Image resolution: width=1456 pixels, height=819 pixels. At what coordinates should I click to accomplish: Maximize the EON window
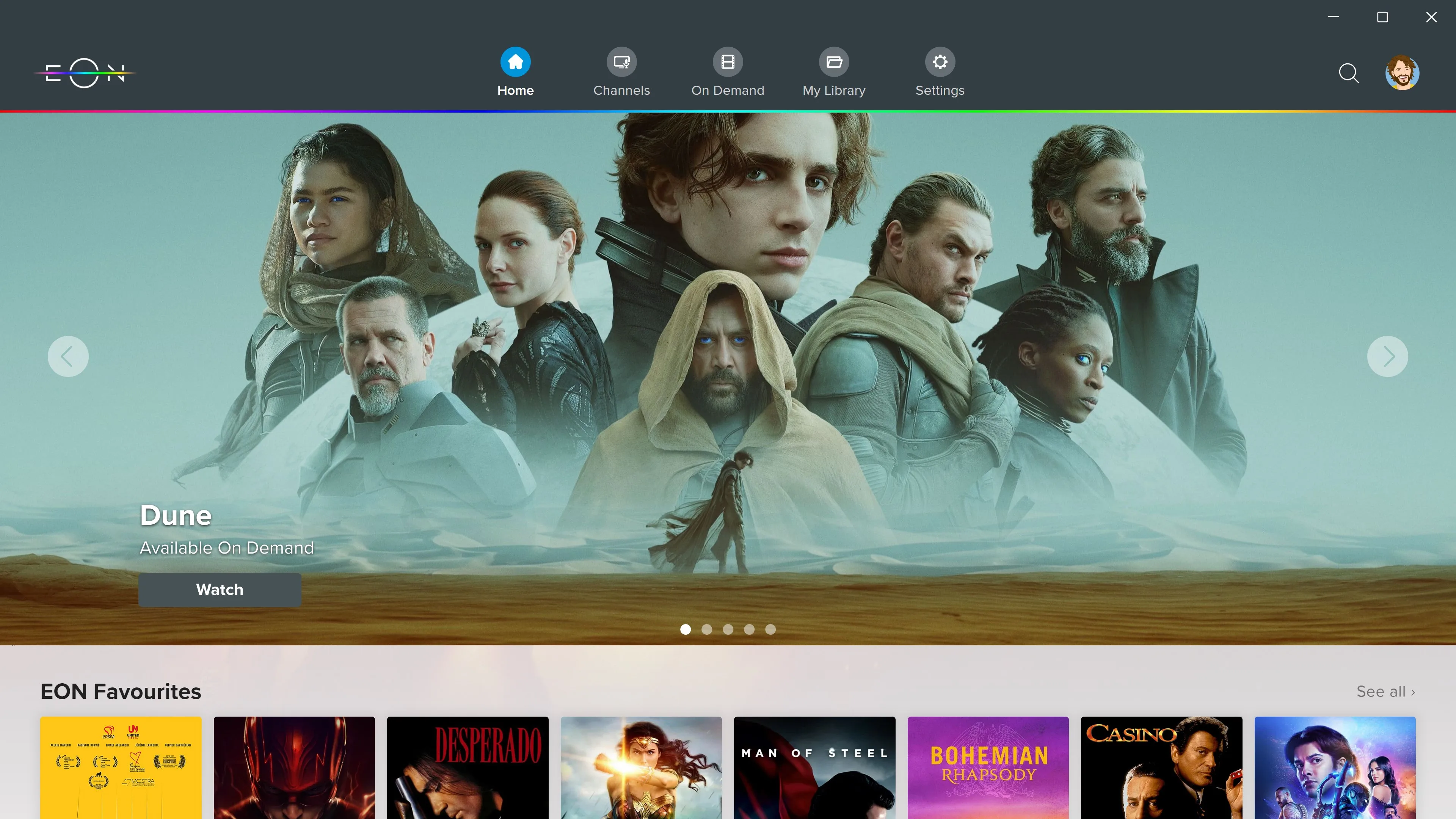[1382, 17]
